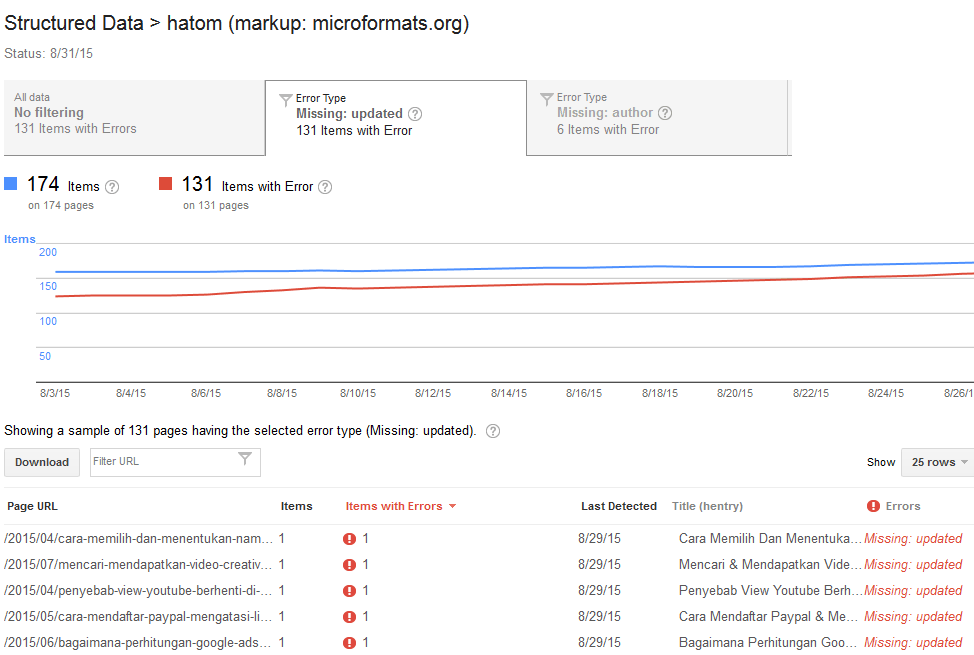Open the 25 rows dropdown

[x=936, y=462]
